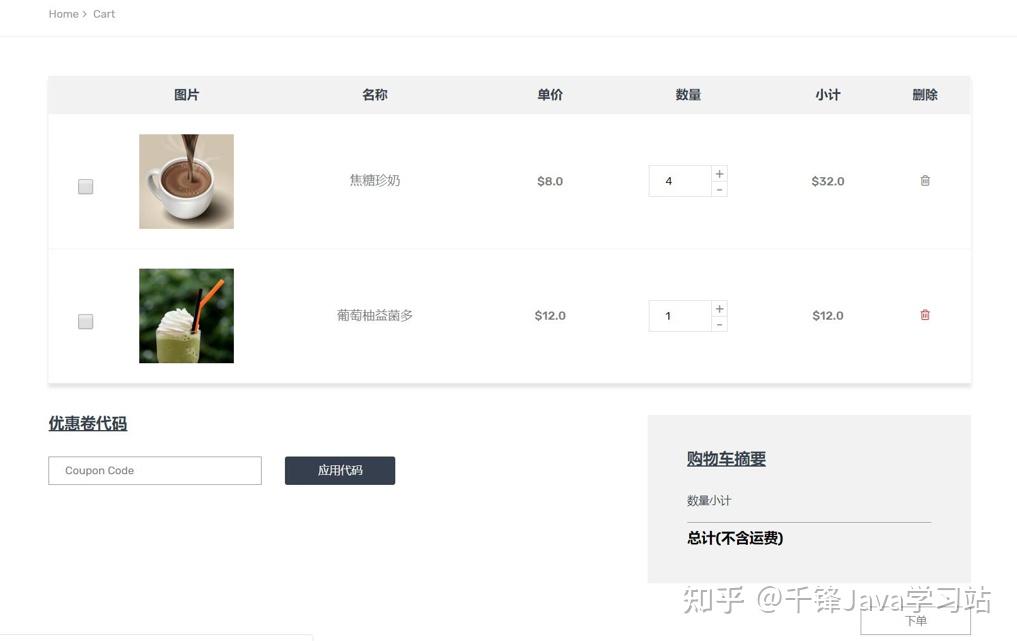Open the Home breadcrumb link
The image size is (1017, 641).
64,14
